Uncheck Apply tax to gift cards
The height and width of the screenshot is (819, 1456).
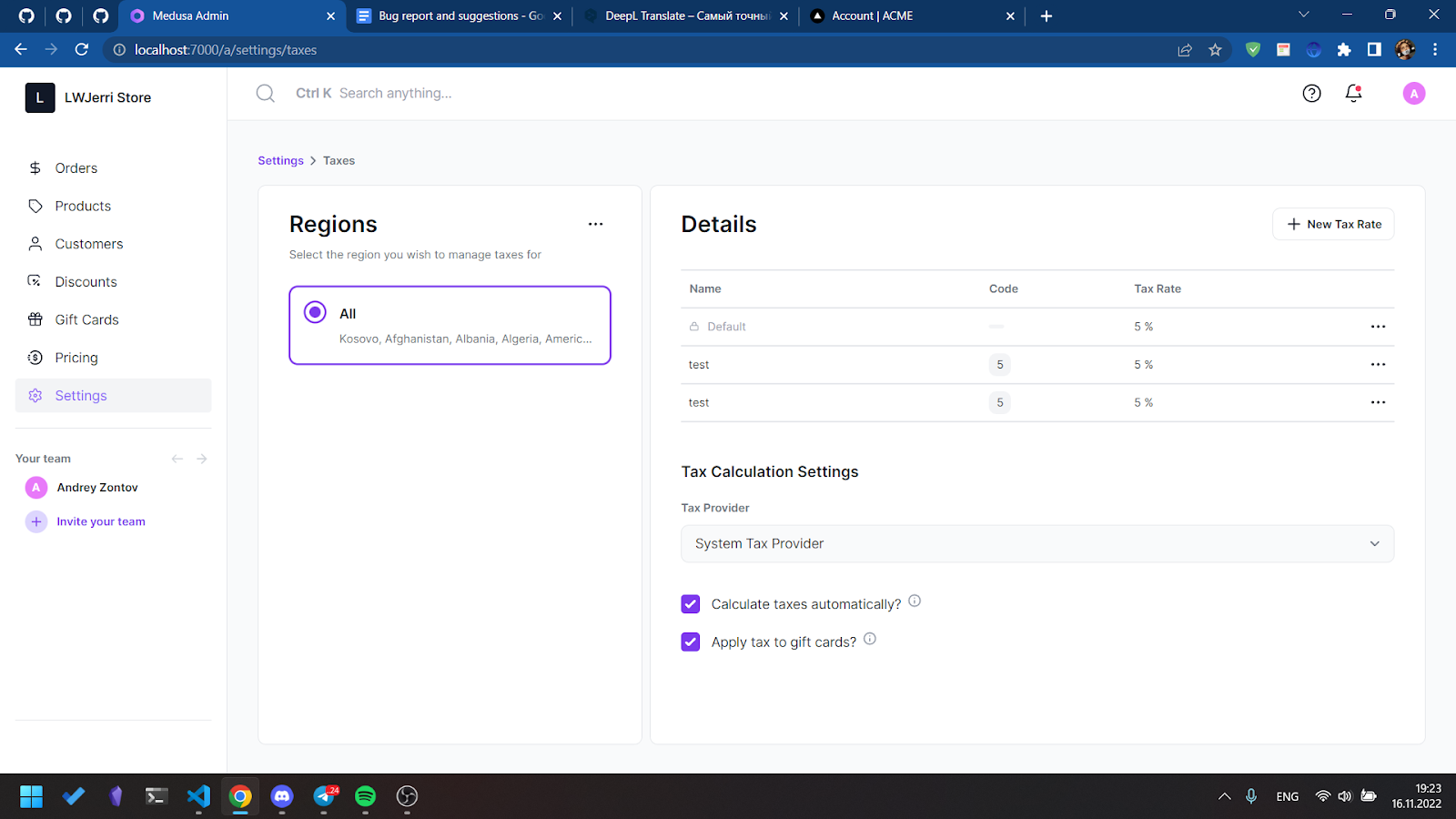point(691,642)
